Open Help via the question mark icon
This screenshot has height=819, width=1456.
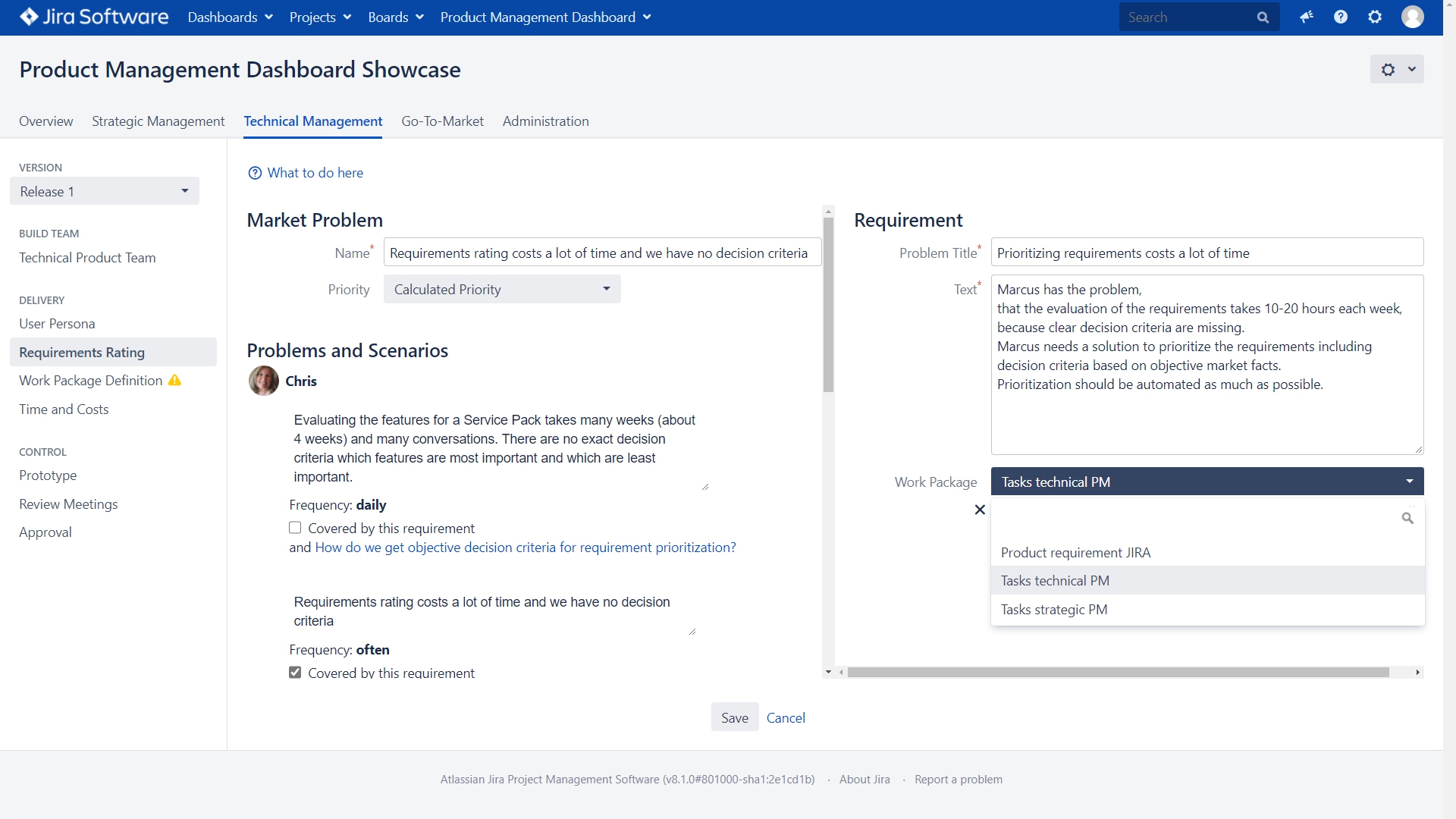tap(1341, 17)
